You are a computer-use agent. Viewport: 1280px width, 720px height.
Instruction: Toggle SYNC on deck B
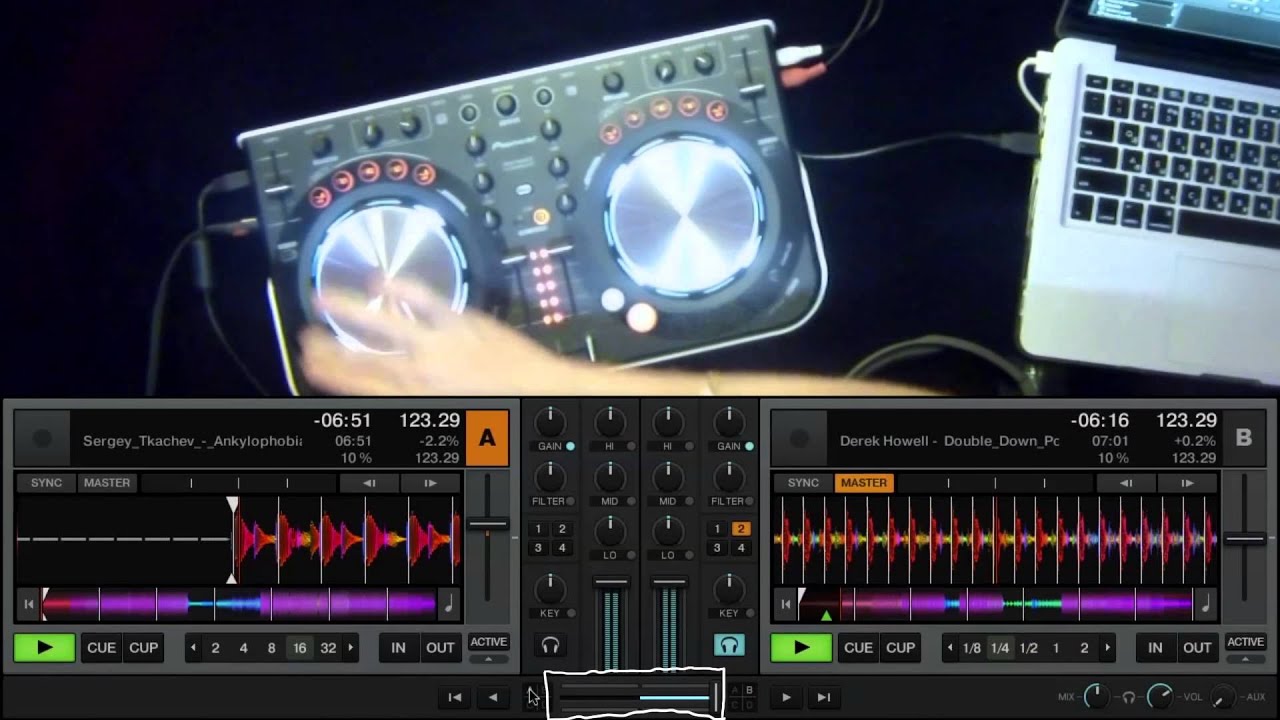(803, 483)
